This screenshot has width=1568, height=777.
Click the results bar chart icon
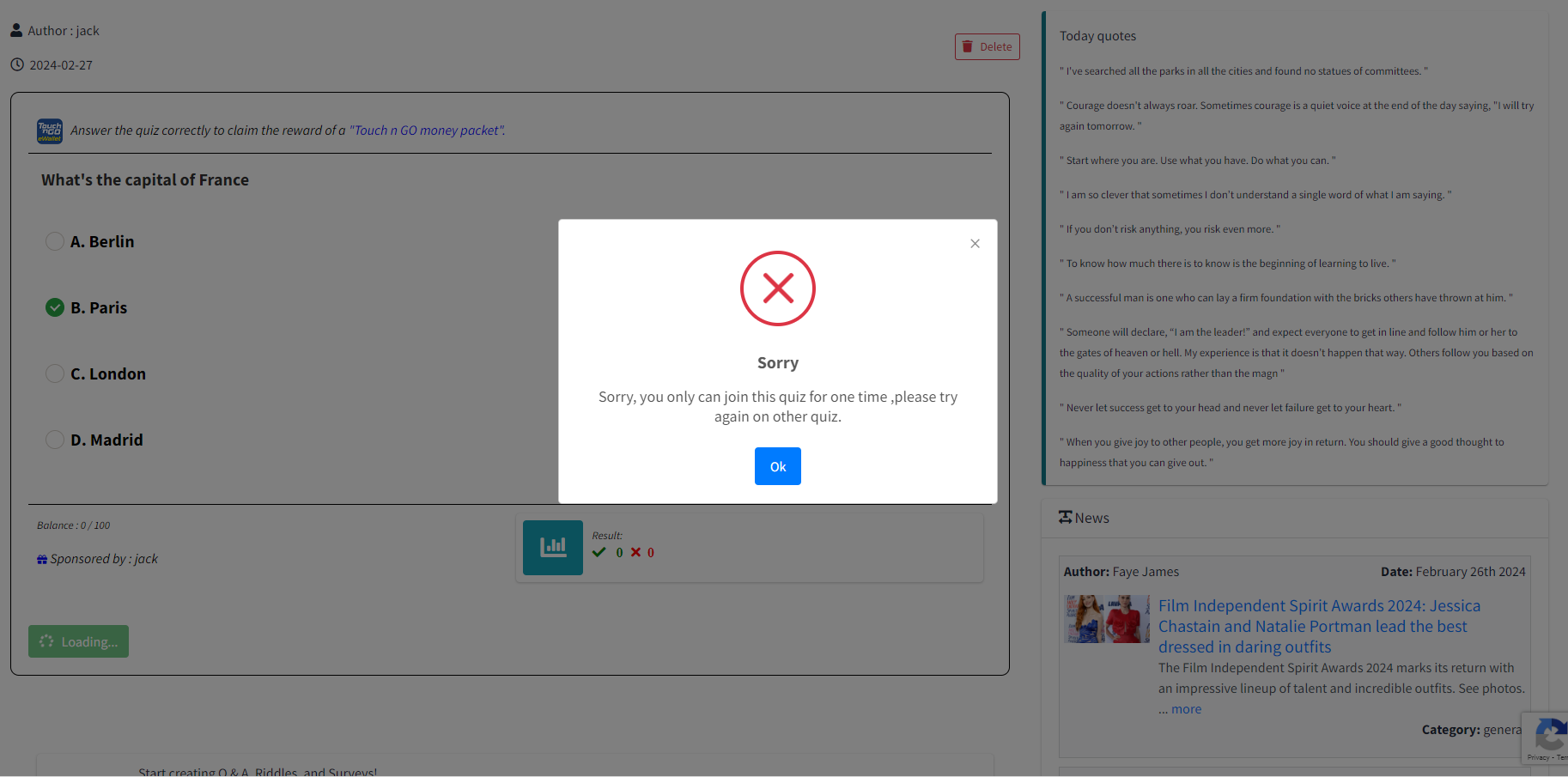pos(552,547)
